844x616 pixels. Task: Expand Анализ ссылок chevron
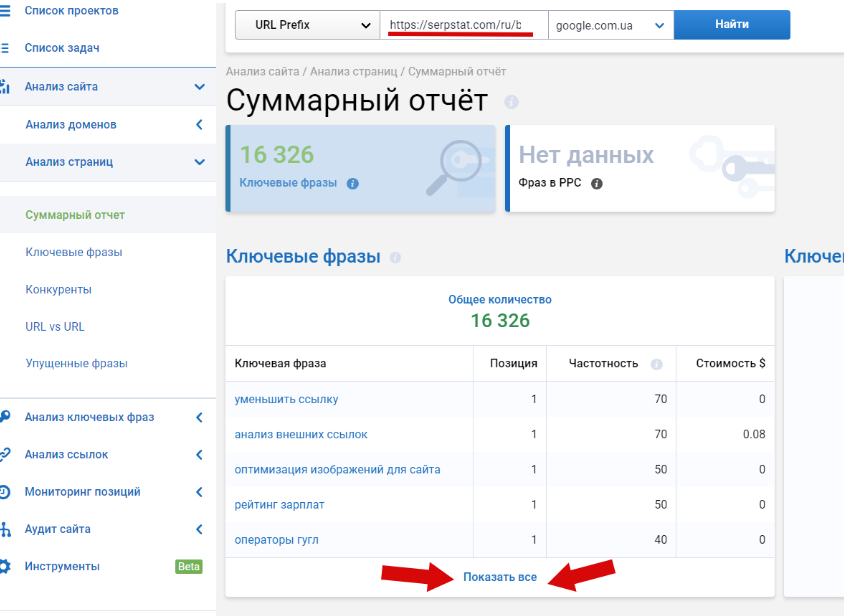(x=200, y=454)
